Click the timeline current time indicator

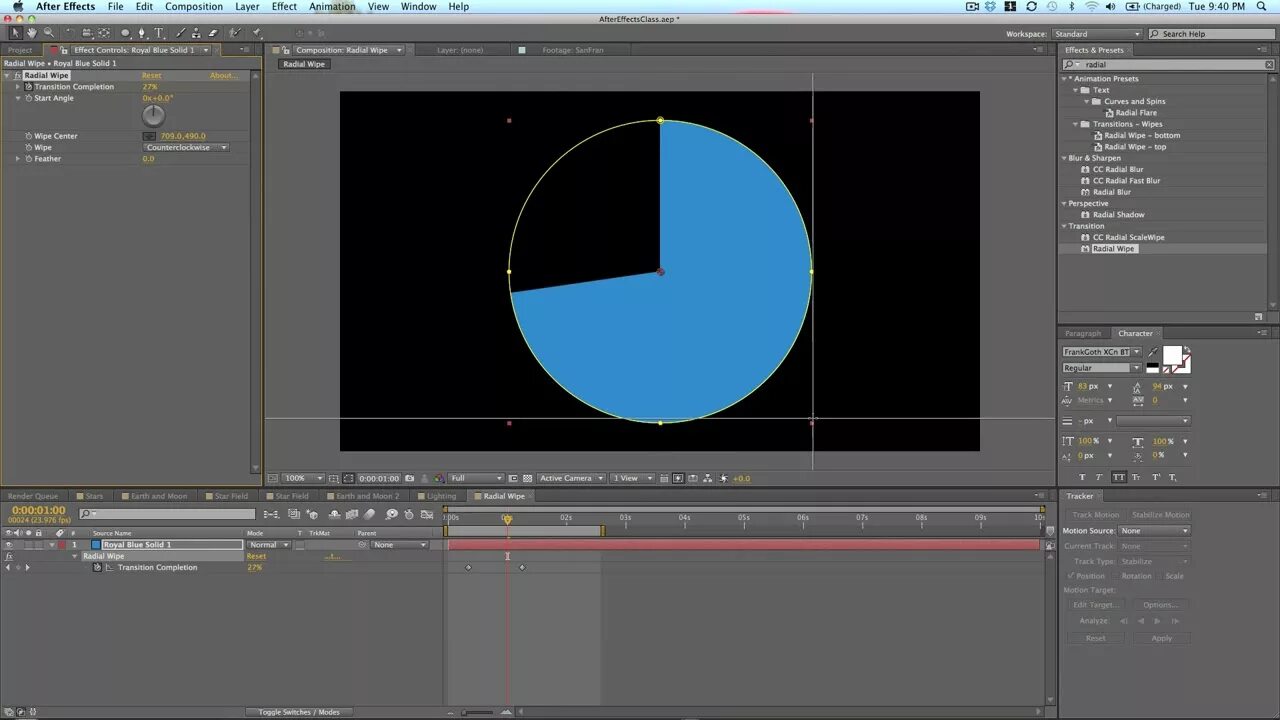click(x=507, y=518)
